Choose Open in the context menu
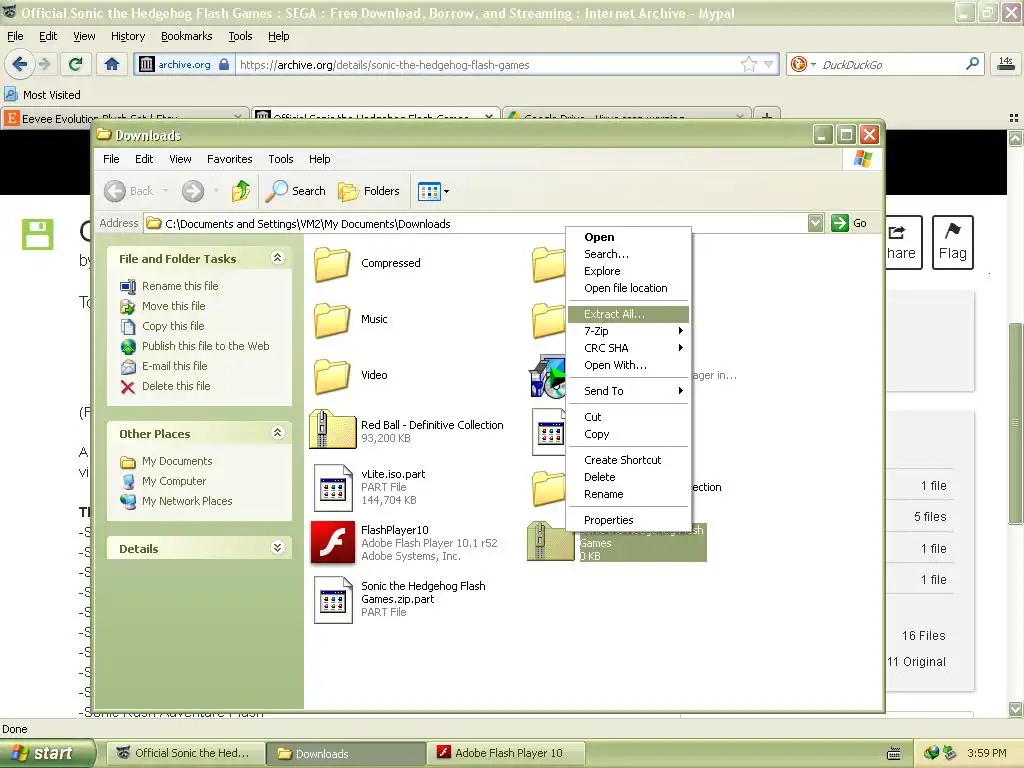 tap(628, 237)
